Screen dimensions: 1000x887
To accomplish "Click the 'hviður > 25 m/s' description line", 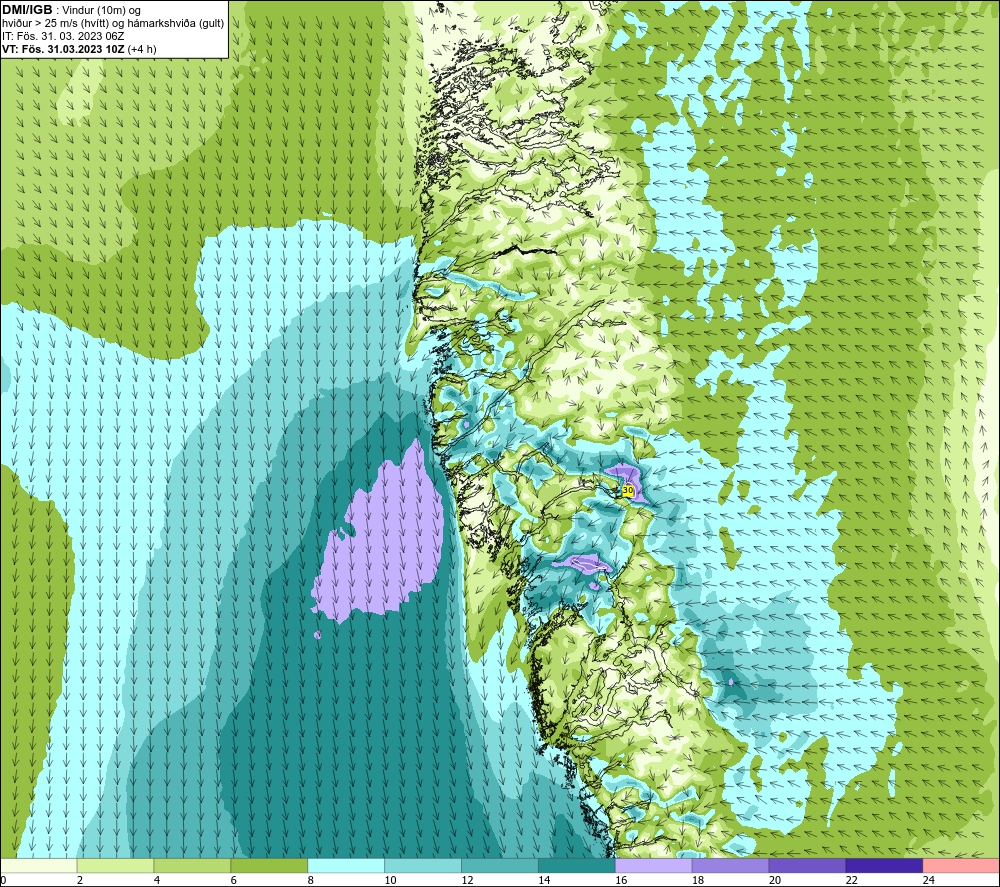I will click(113, 24).
